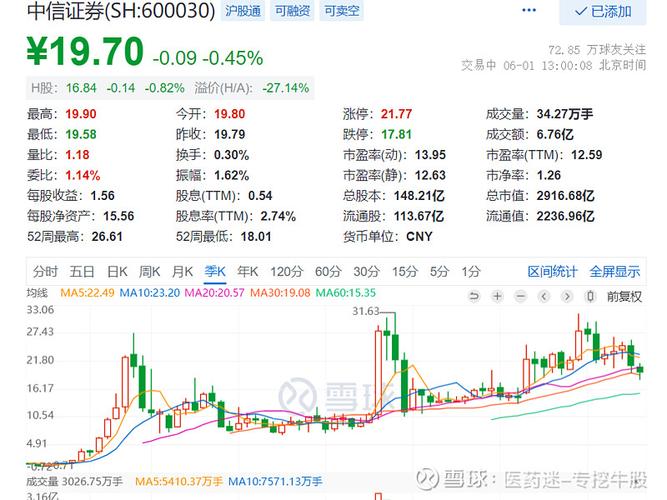
Task: Click the 成交量 3026.75万手 label
Action: pyautogui.click(x=74, y=482)
